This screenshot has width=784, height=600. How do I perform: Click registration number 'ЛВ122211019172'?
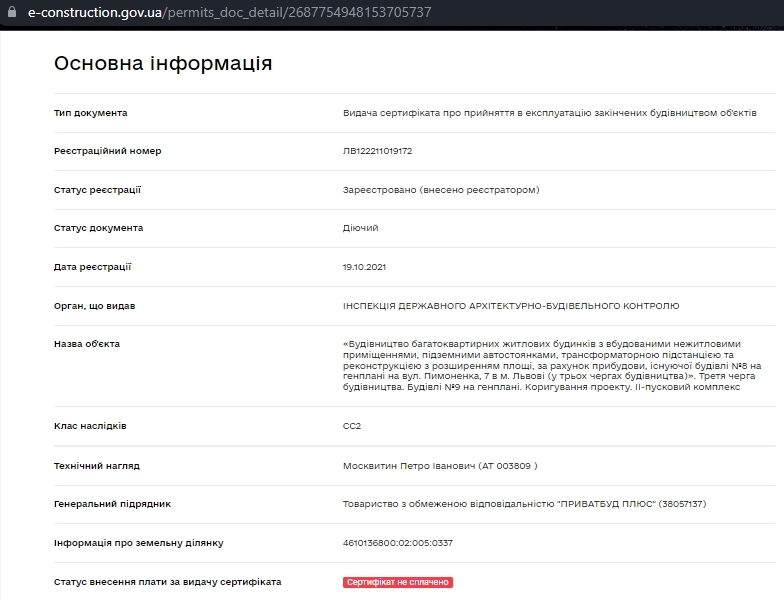(378, 151)
